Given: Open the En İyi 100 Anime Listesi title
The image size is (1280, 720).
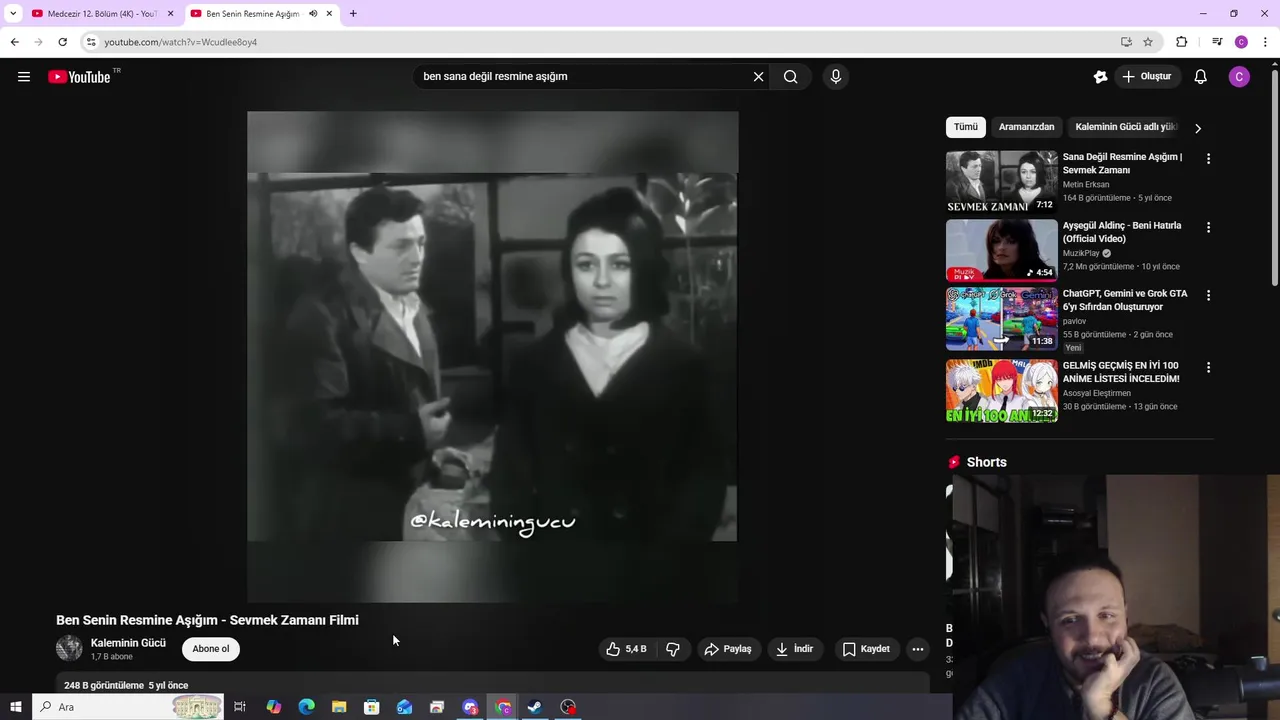Looking at the screenshot, I should pyautogui.click(x=1121, y=372).
